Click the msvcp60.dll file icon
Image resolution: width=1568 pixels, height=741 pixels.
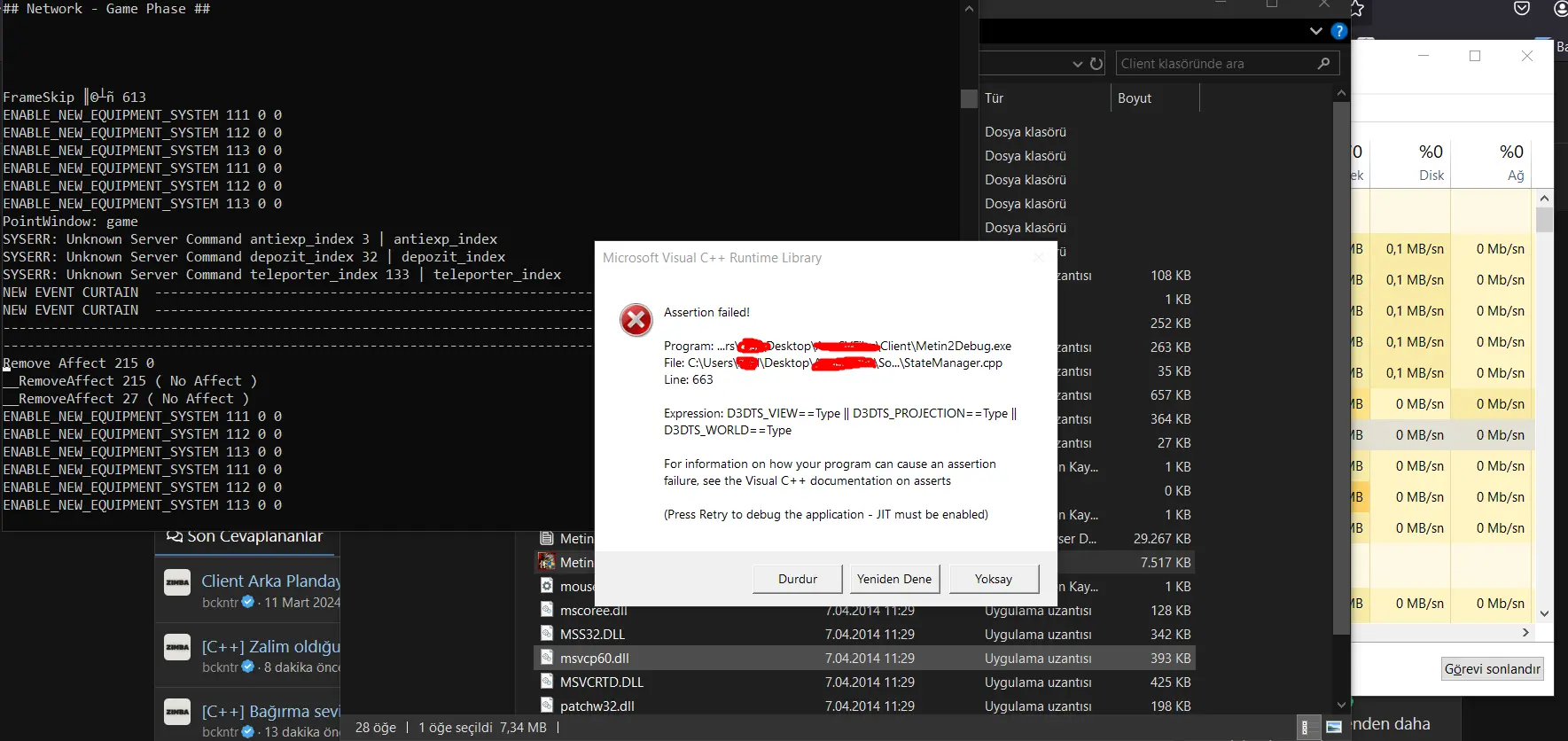point(548,659)
